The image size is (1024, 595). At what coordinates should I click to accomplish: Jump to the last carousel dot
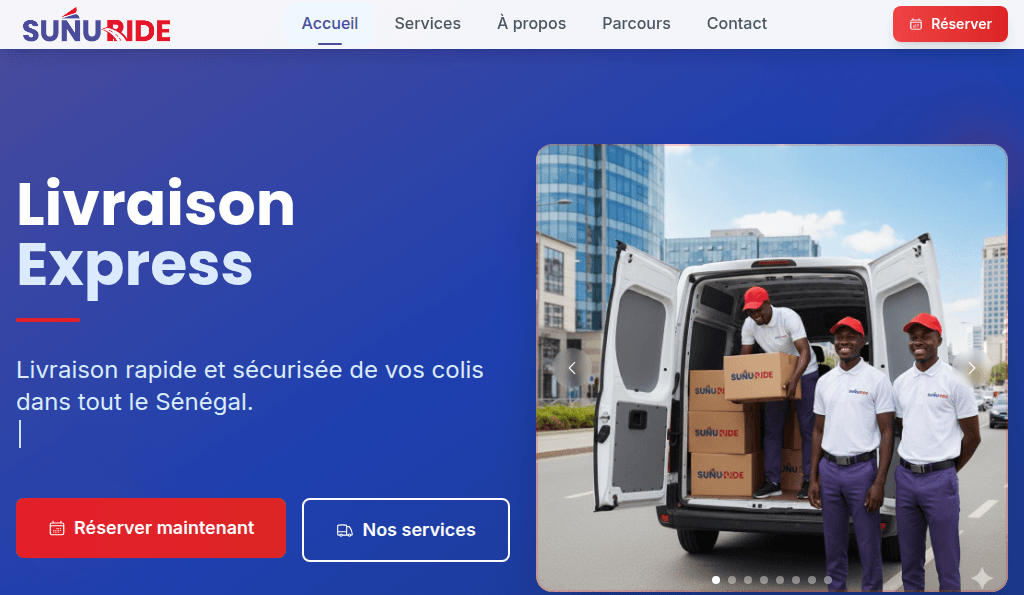coord(828,580)
